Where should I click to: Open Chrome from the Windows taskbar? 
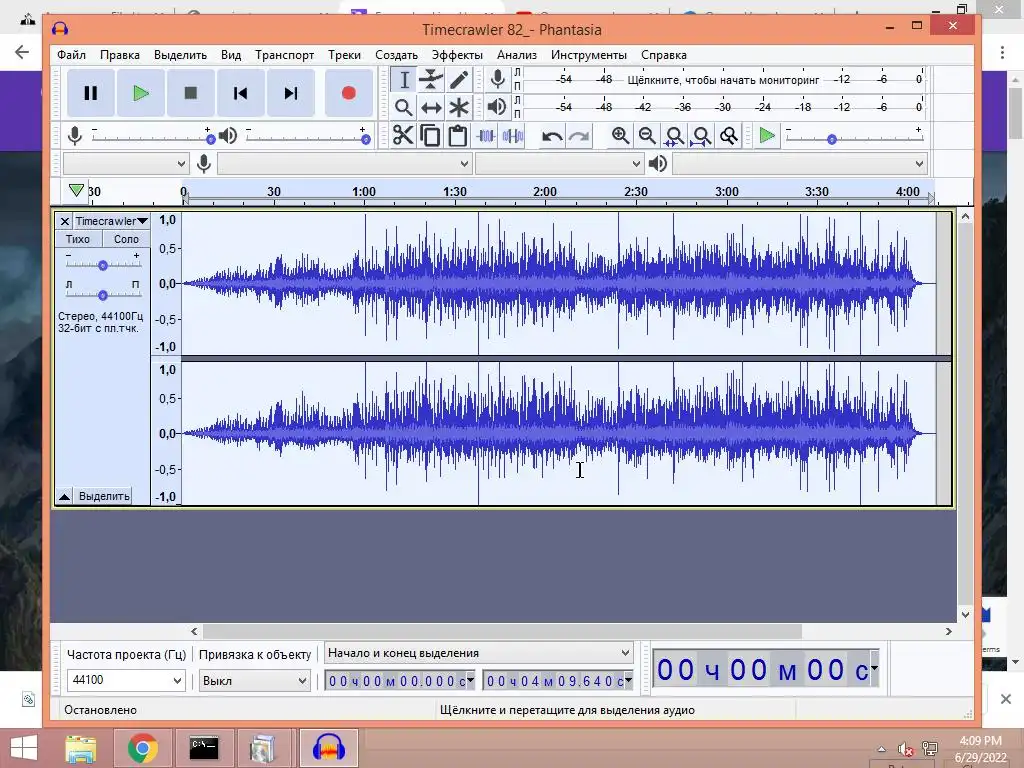142,748
